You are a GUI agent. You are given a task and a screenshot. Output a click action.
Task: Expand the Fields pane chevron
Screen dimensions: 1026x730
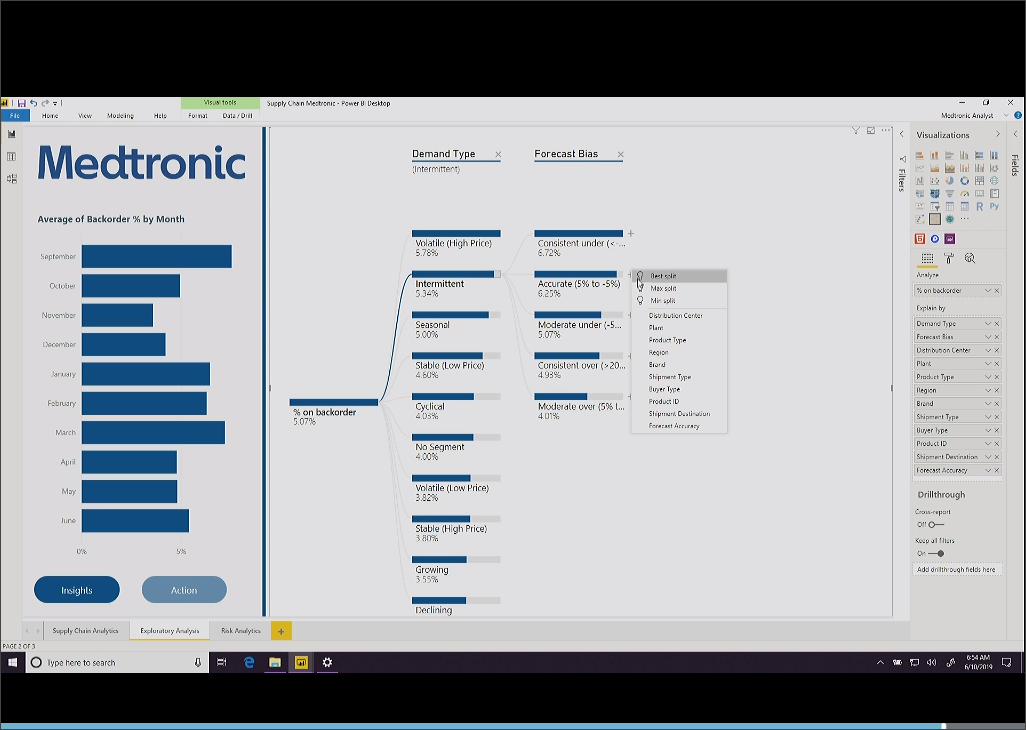click(1016, 134)
